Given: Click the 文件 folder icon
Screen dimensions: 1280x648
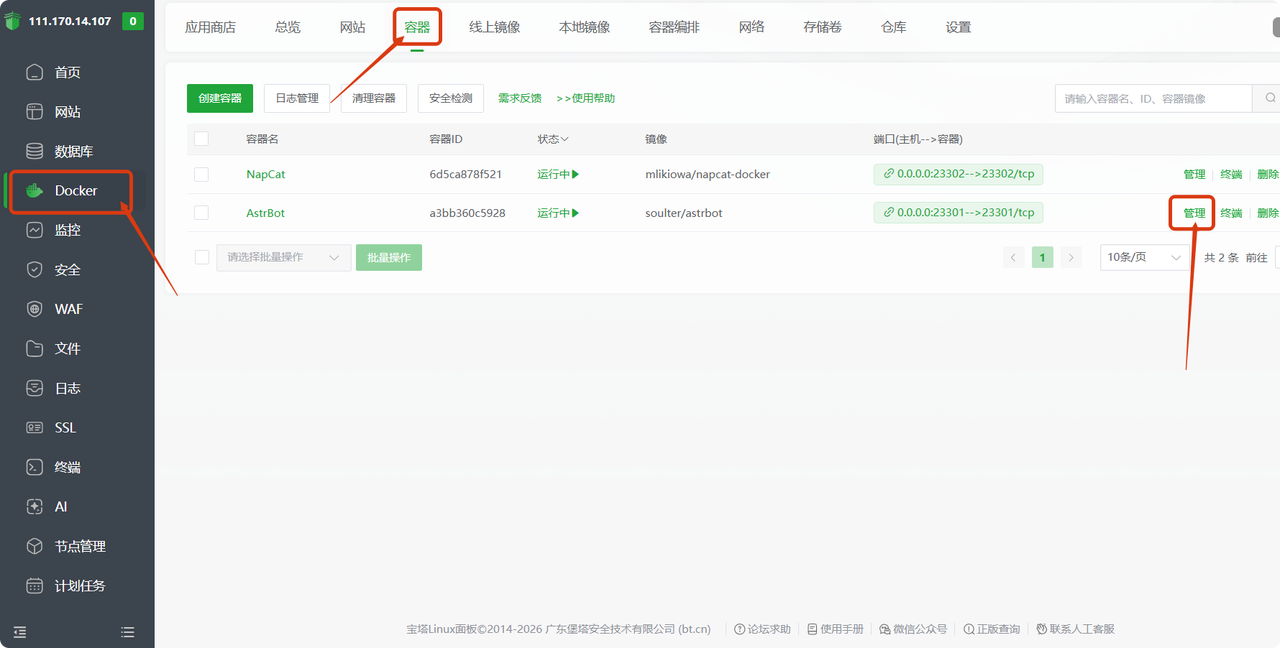Looking at the screenshot, I should pos(35,348).
